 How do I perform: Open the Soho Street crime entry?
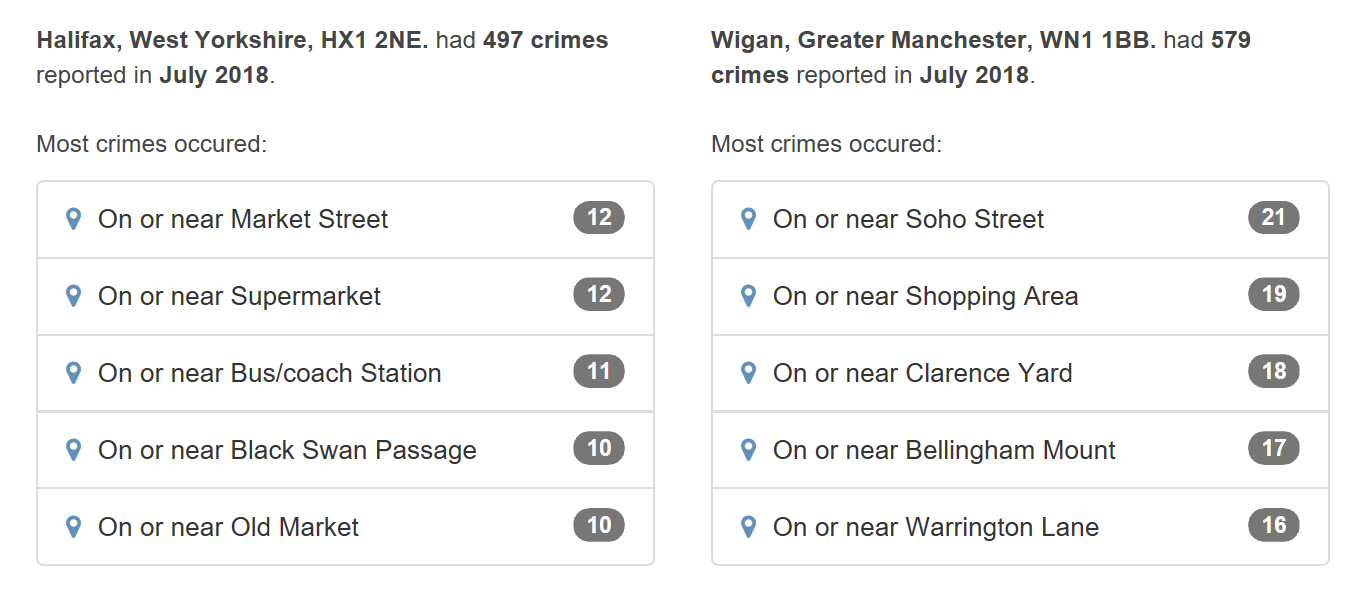[1020, 219]
